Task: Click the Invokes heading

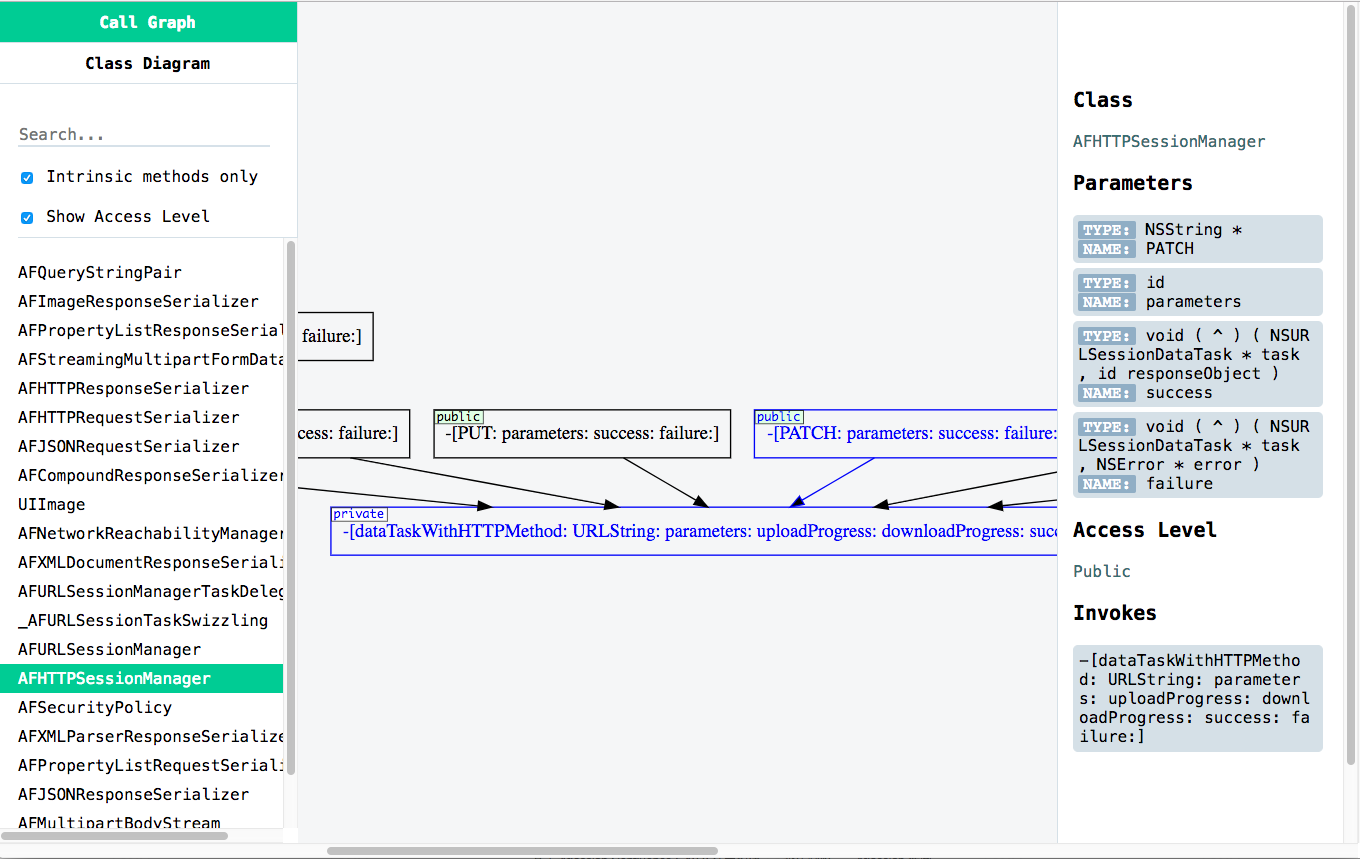Action: click(x=1115, y=613)
